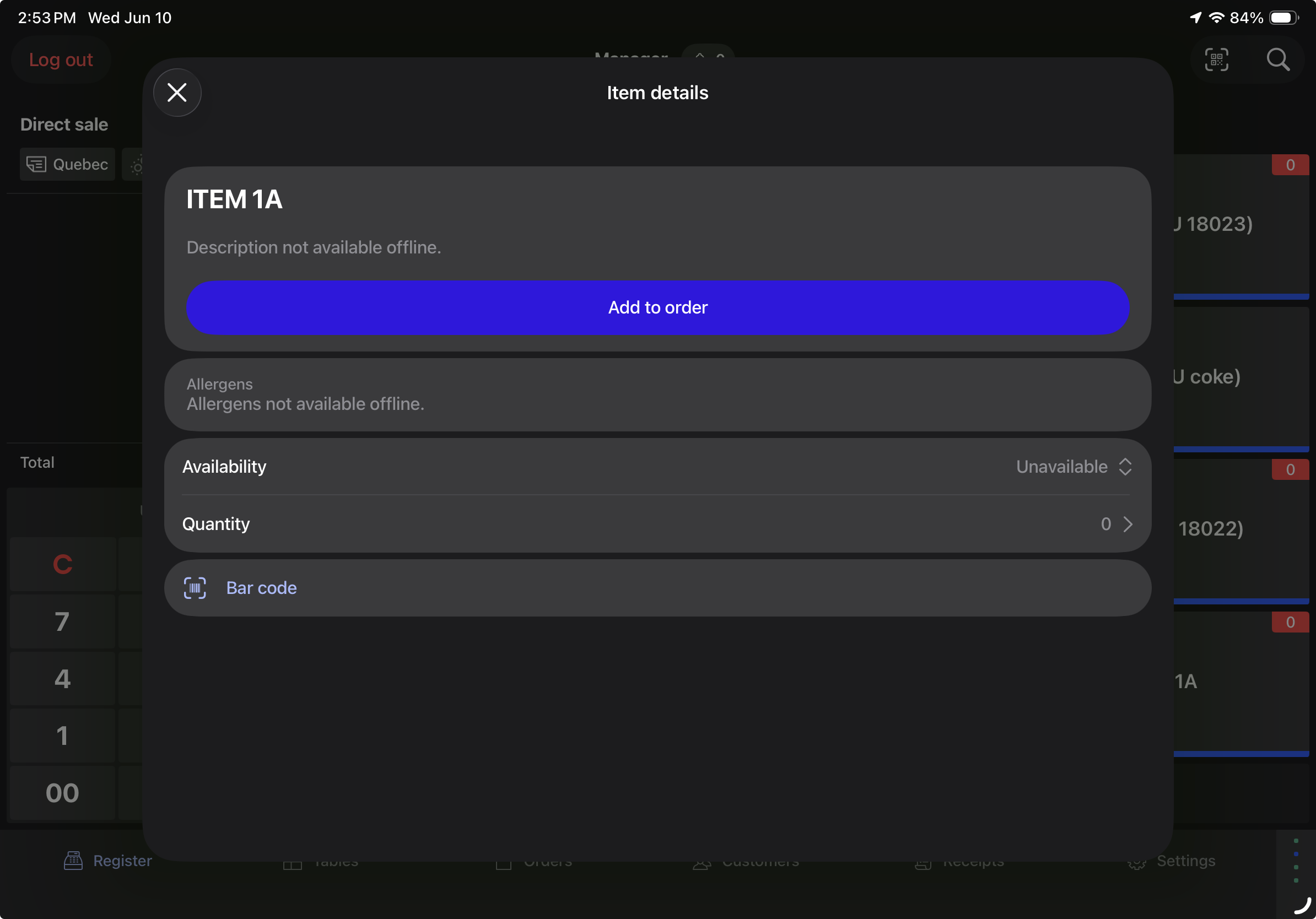Close the Item details dialog

click(177, 93)
